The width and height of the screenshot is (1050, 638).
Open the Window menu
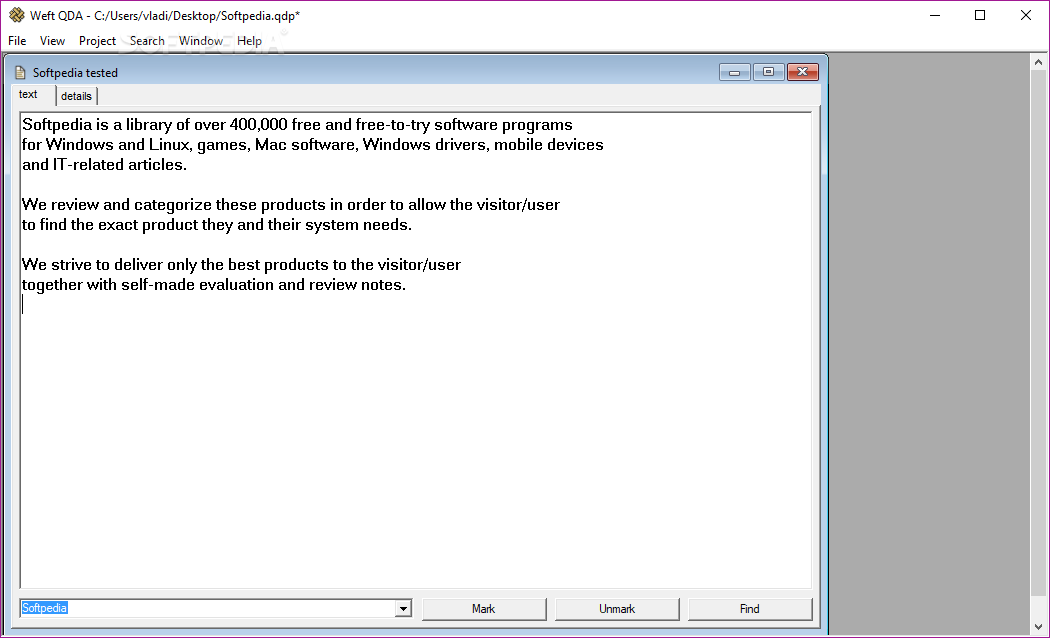[200, 41]
